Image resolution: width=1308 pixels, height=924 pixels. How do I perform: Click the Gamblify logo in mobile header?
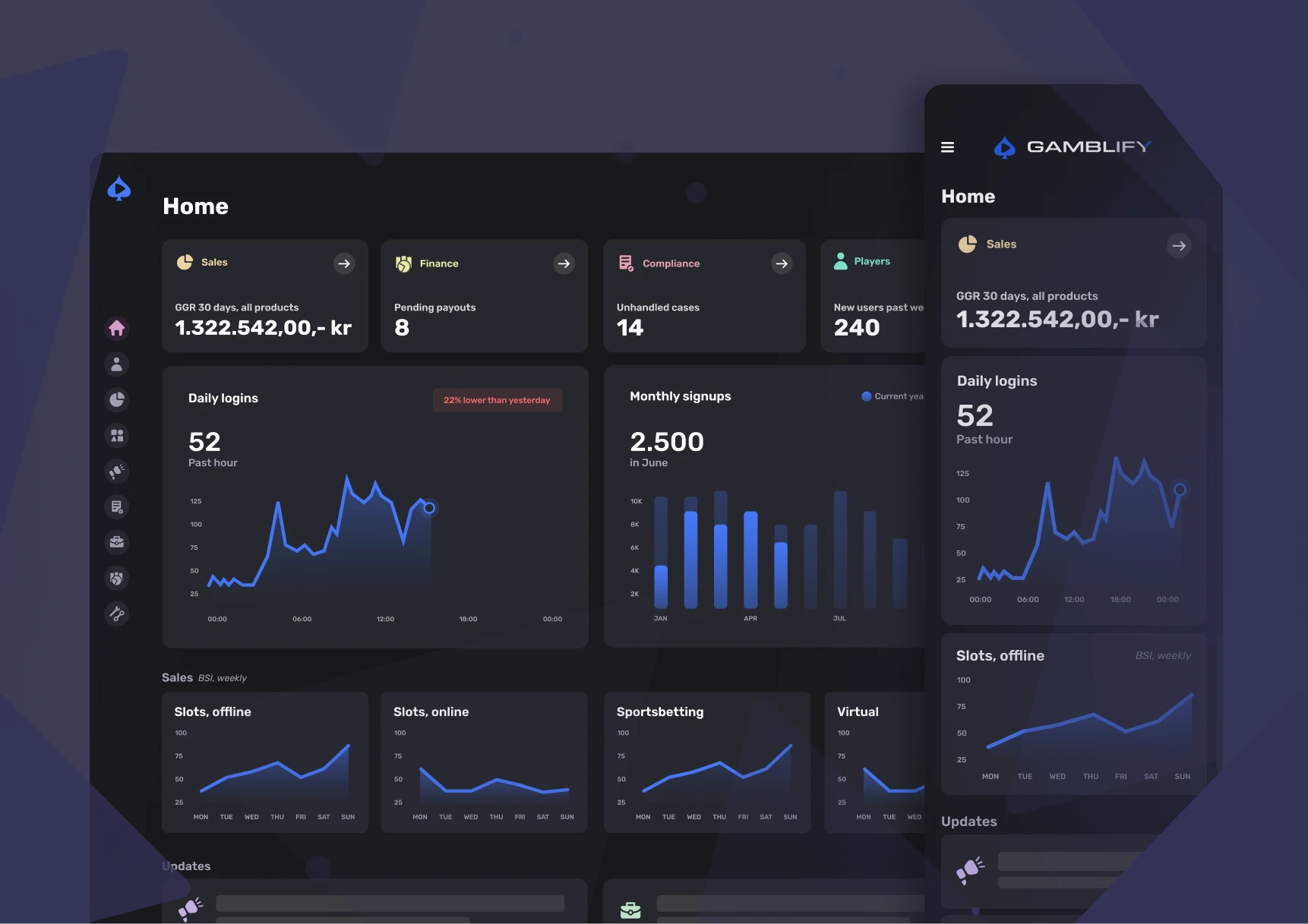(1073, 147)
